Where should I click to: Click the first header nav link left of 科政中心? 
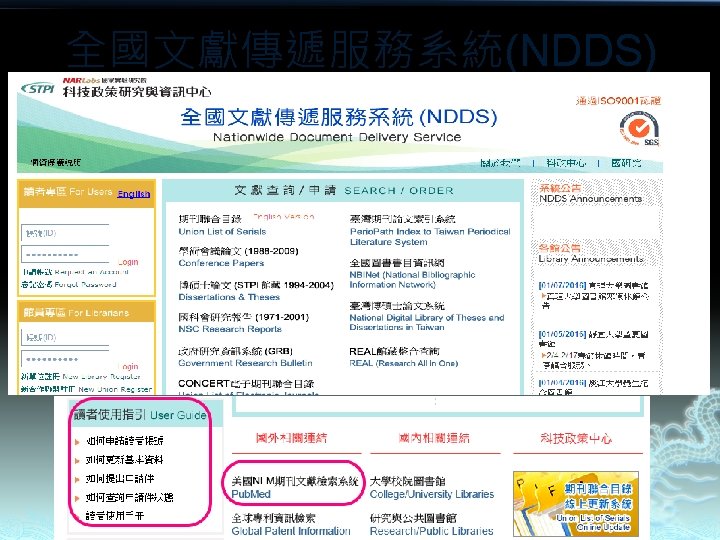pyautogui.click(x=500, y=163)
